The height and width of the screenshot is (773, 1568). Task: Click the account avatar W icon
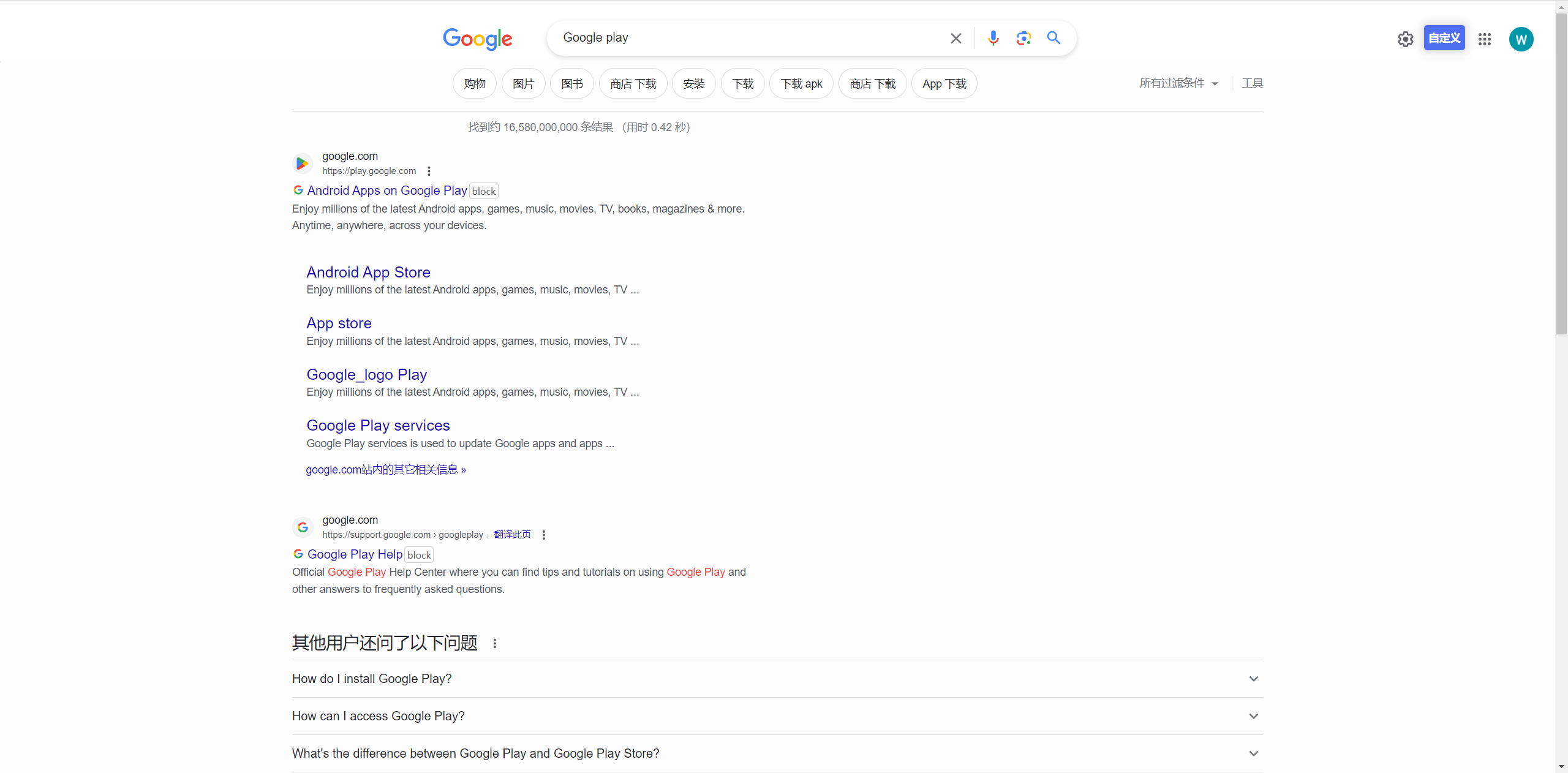coord(1521,39)
